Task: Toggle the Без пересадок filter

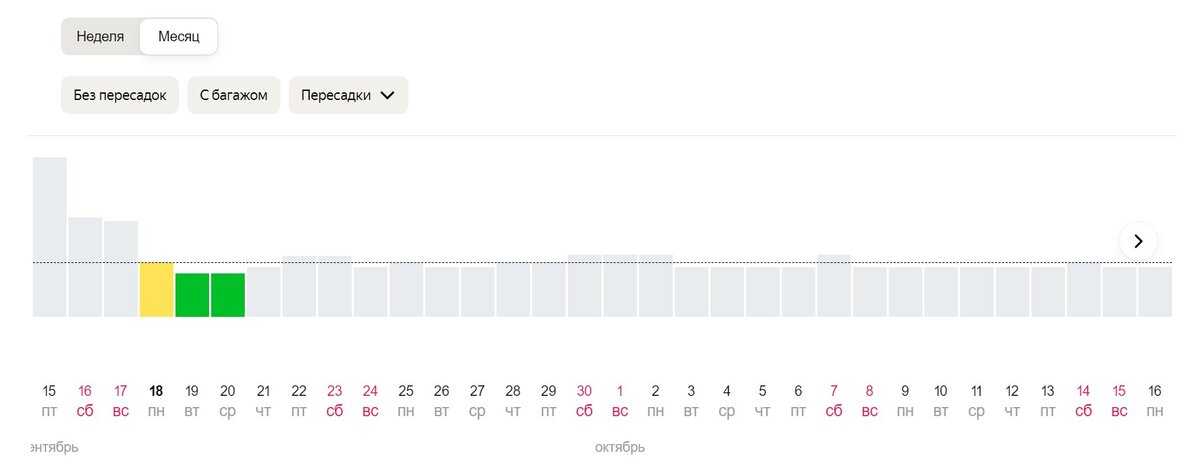Action: pos(120,96)
